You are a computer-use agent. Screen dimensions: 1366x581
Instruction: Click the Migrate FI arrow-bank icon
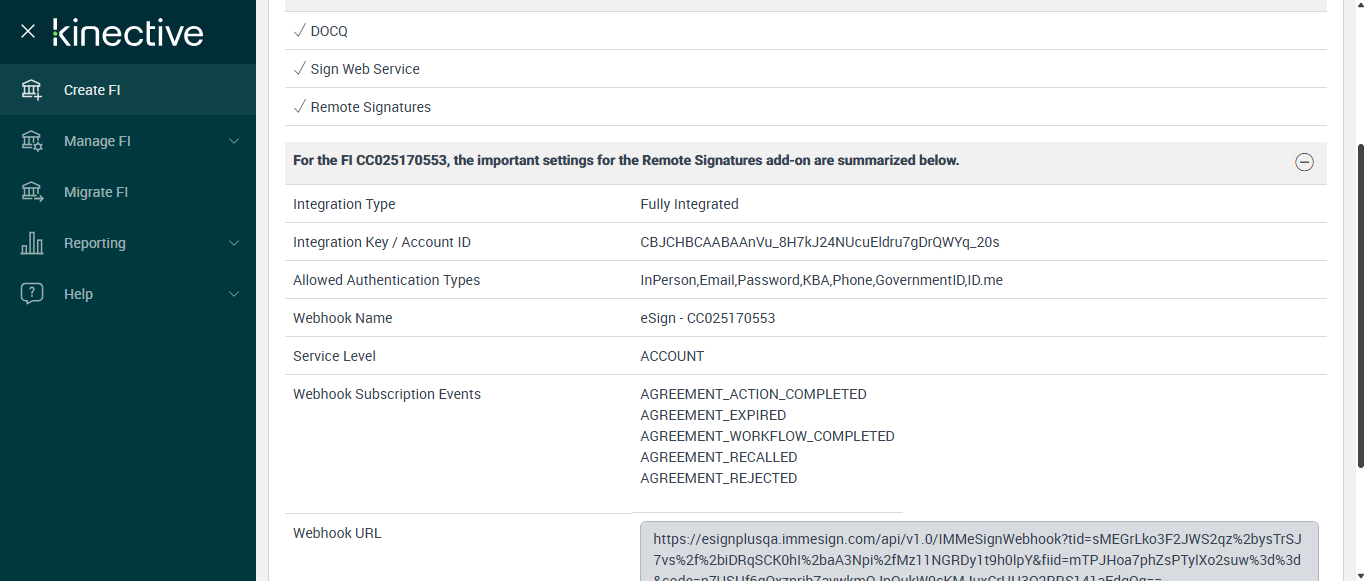point(32,192)
